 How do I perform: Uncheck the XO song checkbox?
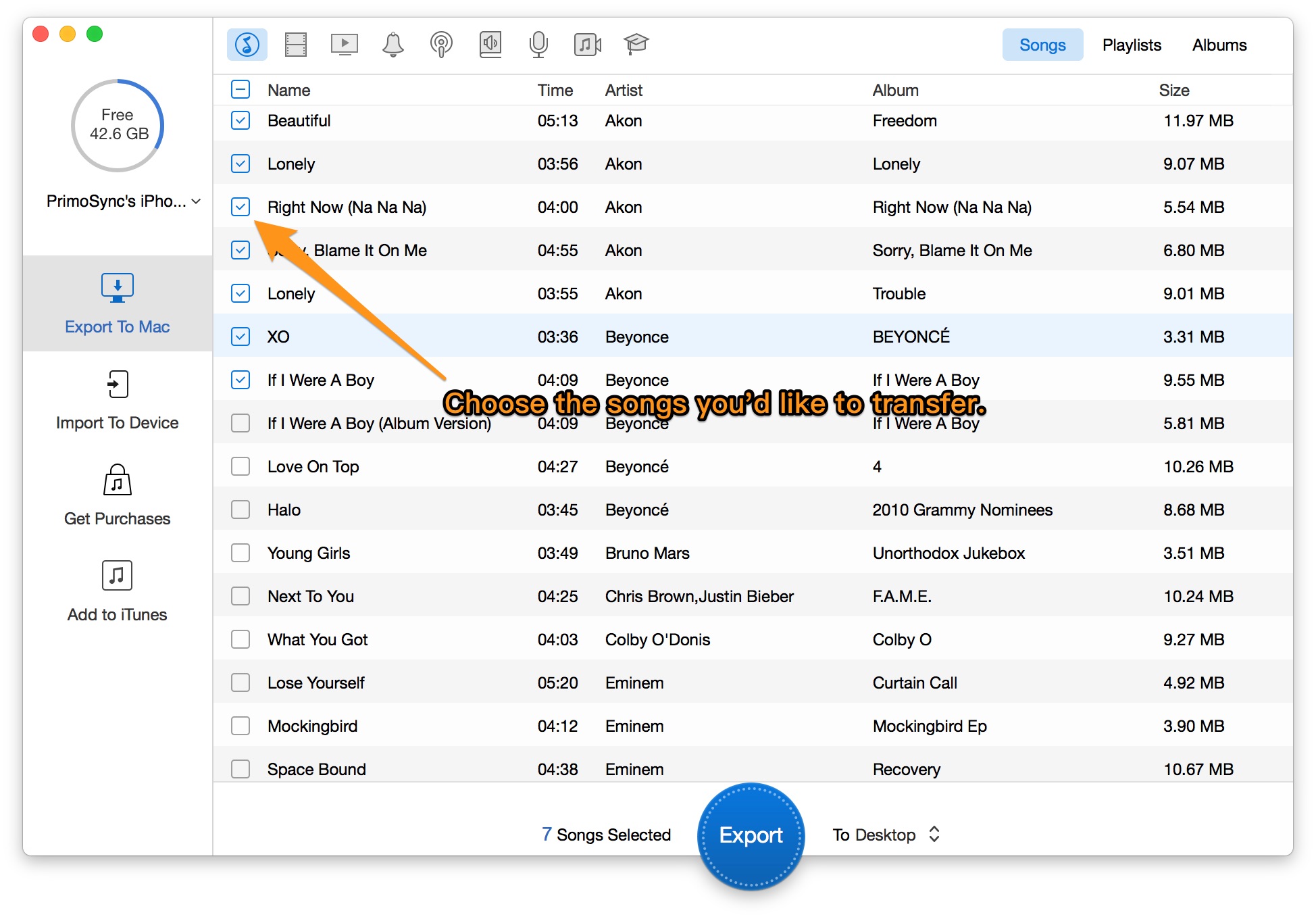tap(241, 337)
